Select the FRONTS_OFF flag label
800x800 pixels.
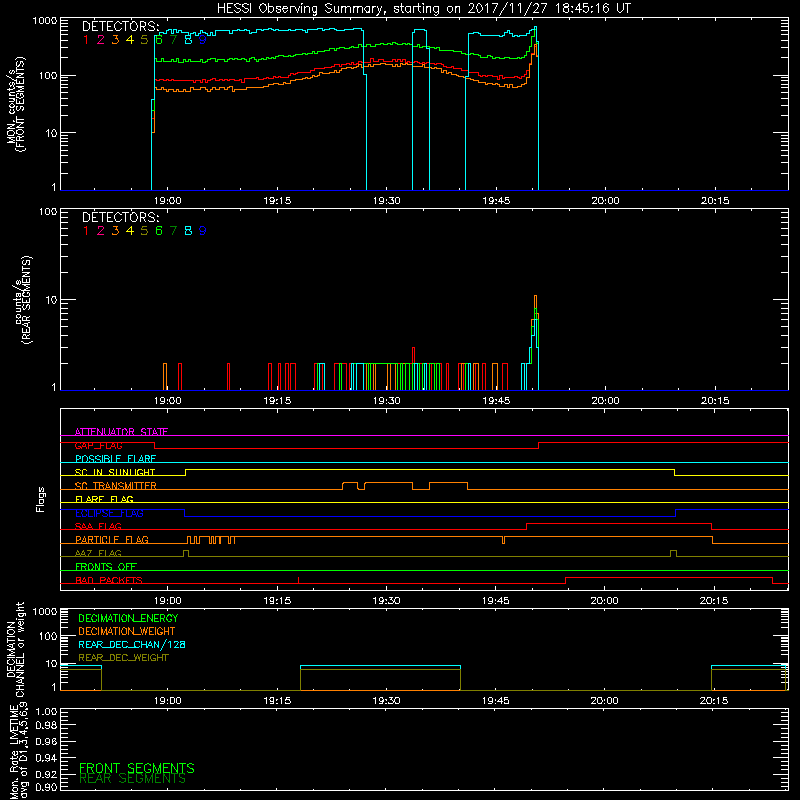point(106,567)
